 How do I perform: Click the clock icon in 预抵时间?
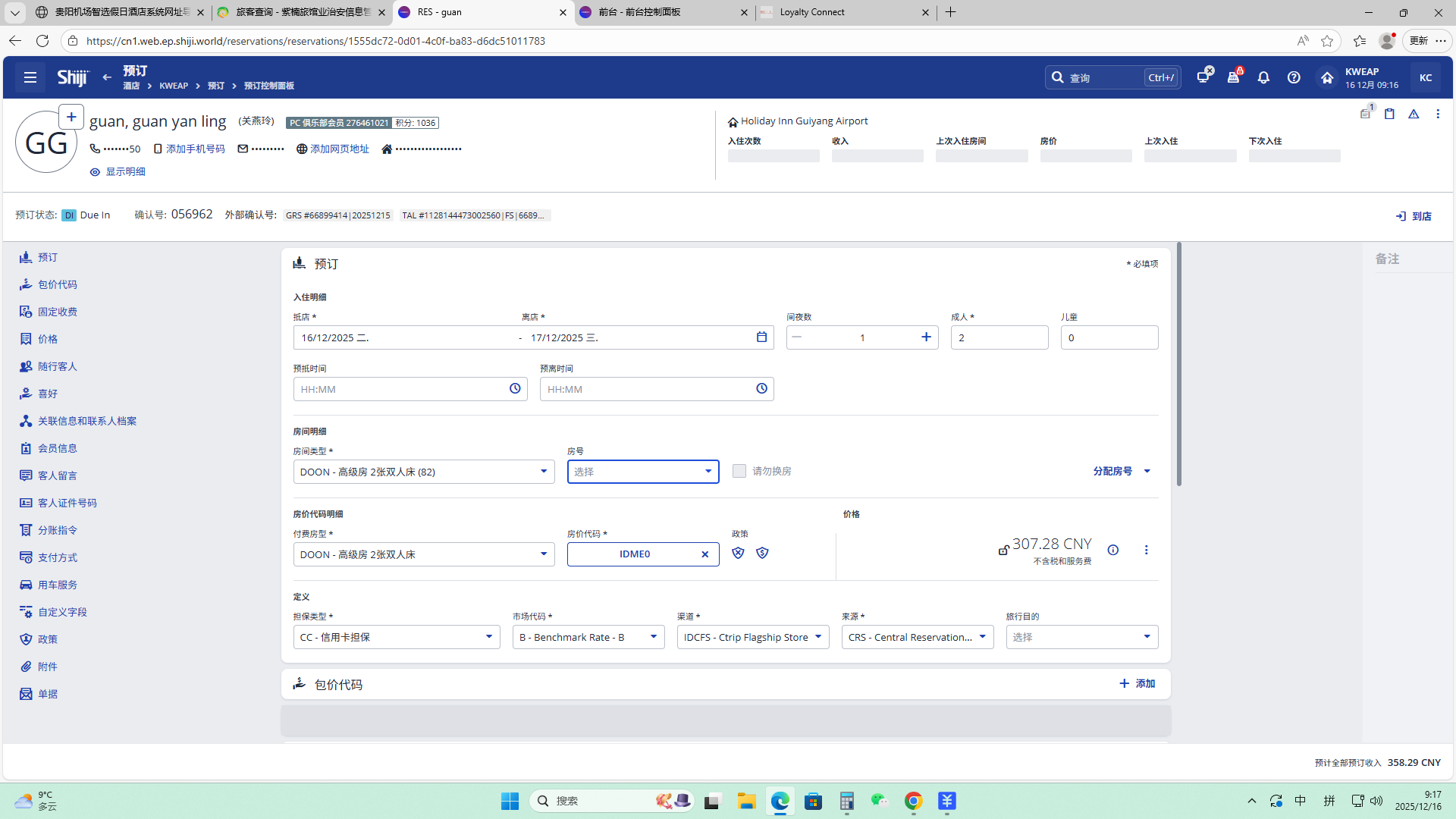[515, 389]
